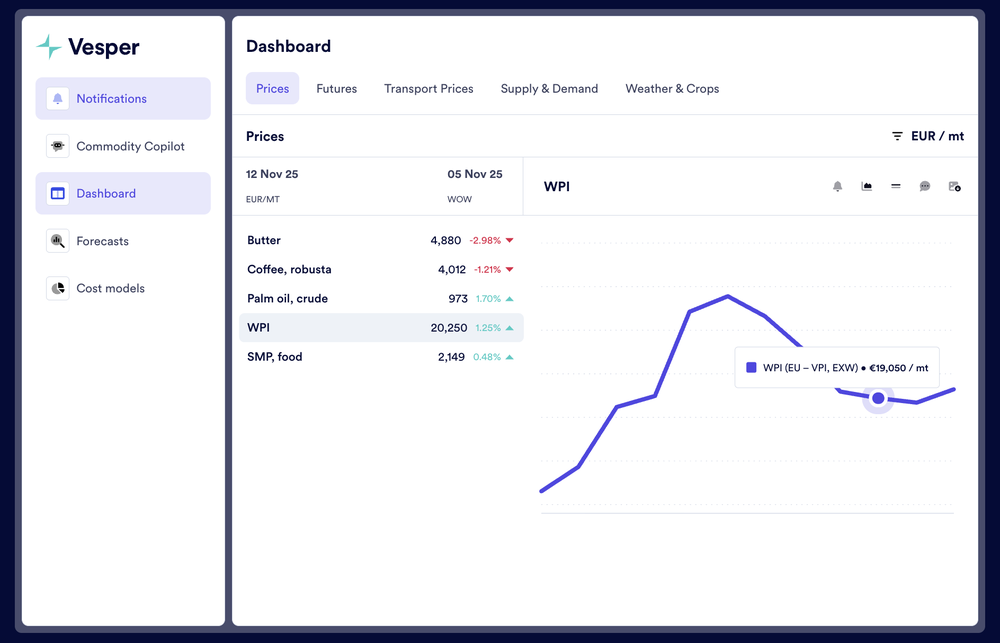Go to Supply & Demand tab
The width and height of the screenshot is (1000, 643).
[549, 89]
